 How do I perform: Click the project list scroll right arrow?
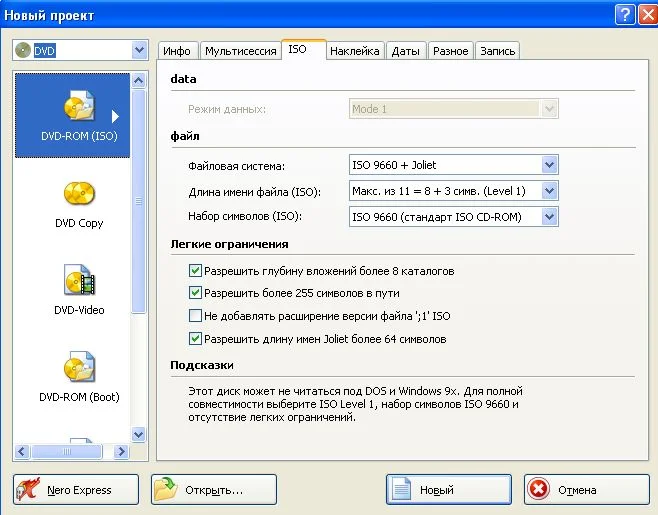click(x=121, y=452)
